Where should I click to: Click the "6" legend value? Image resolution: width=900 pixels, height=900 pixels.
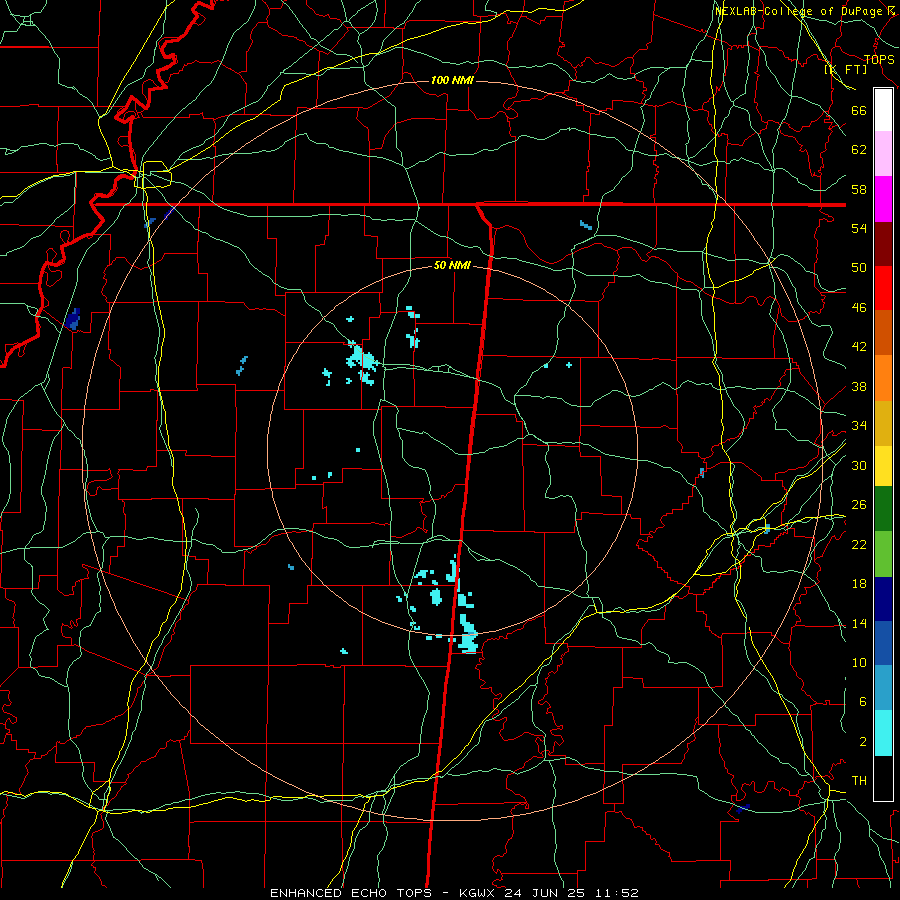click(x=863, y=702)
